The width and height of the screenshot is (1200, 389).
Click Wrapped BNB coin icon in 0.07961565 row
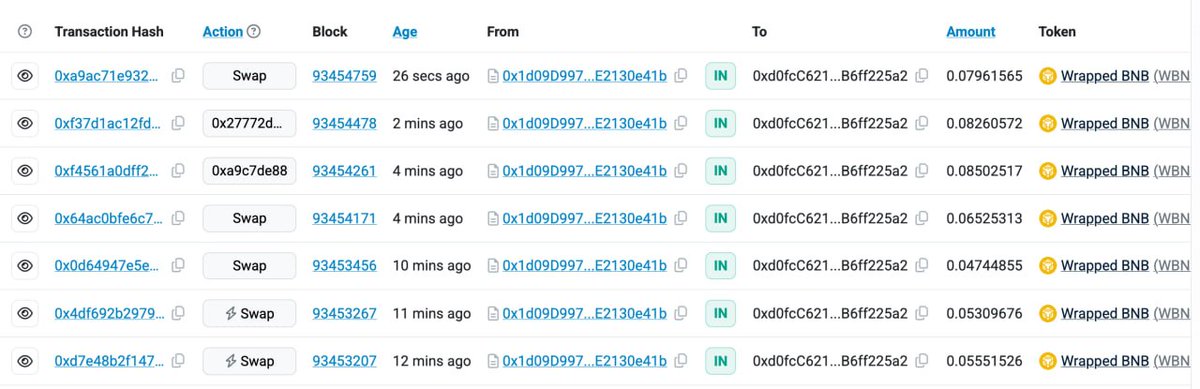(x=1048, y=76)
